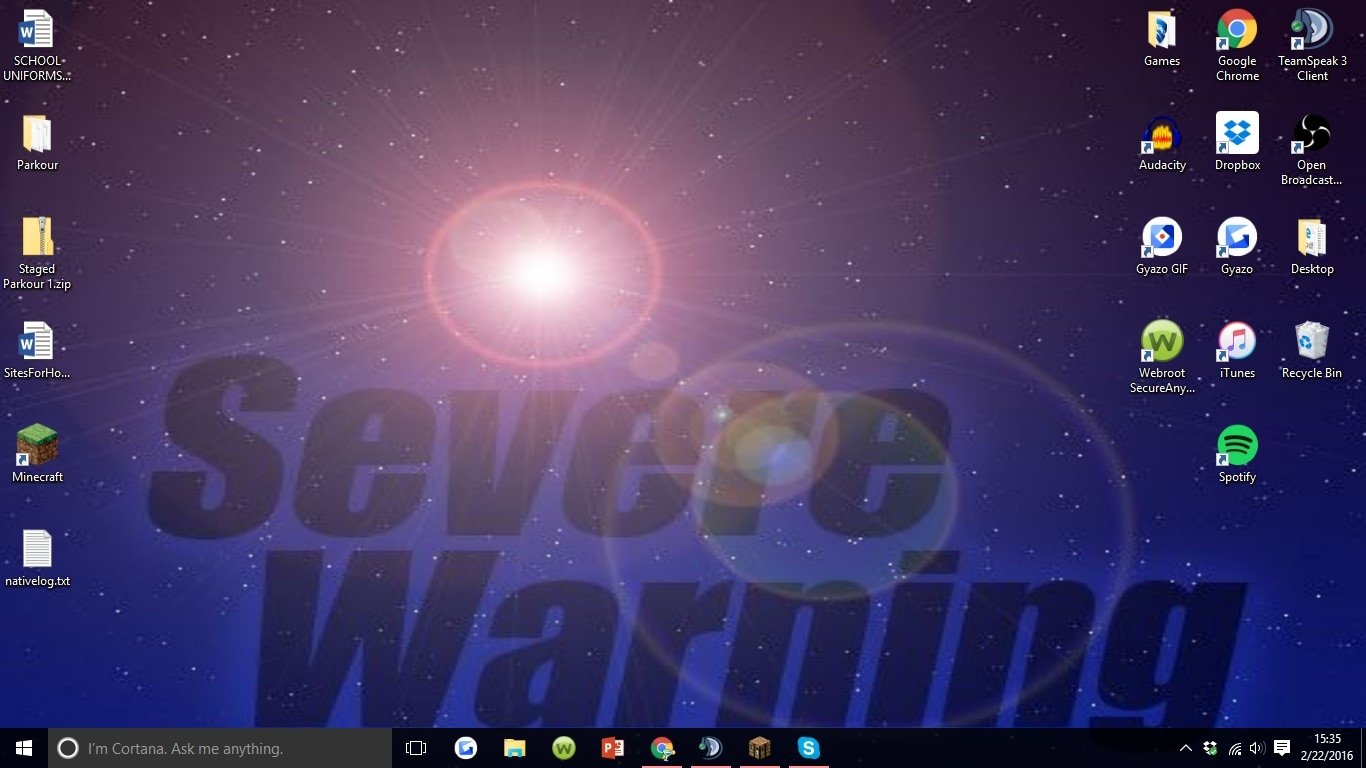Launch Audacity from the desktop
Image resolution: width=1366 pixels, height=768 pixels.
tap(1162, 143)
